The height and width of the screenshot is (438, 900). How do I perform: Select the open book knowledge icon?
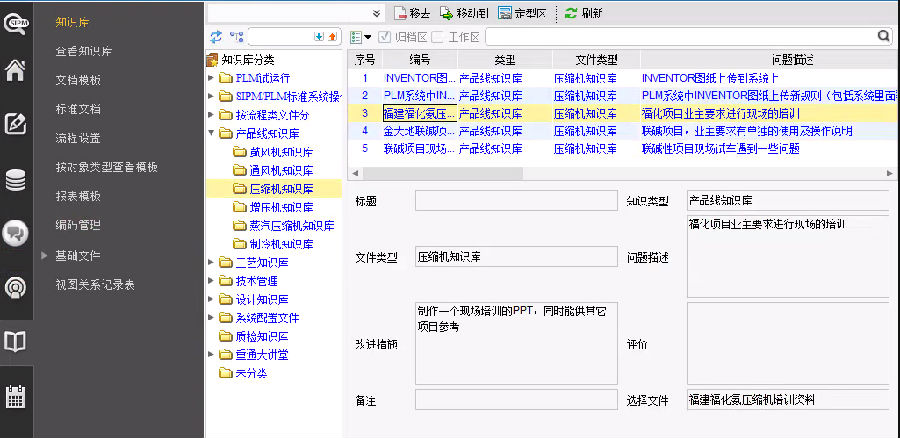pos(16,342)
